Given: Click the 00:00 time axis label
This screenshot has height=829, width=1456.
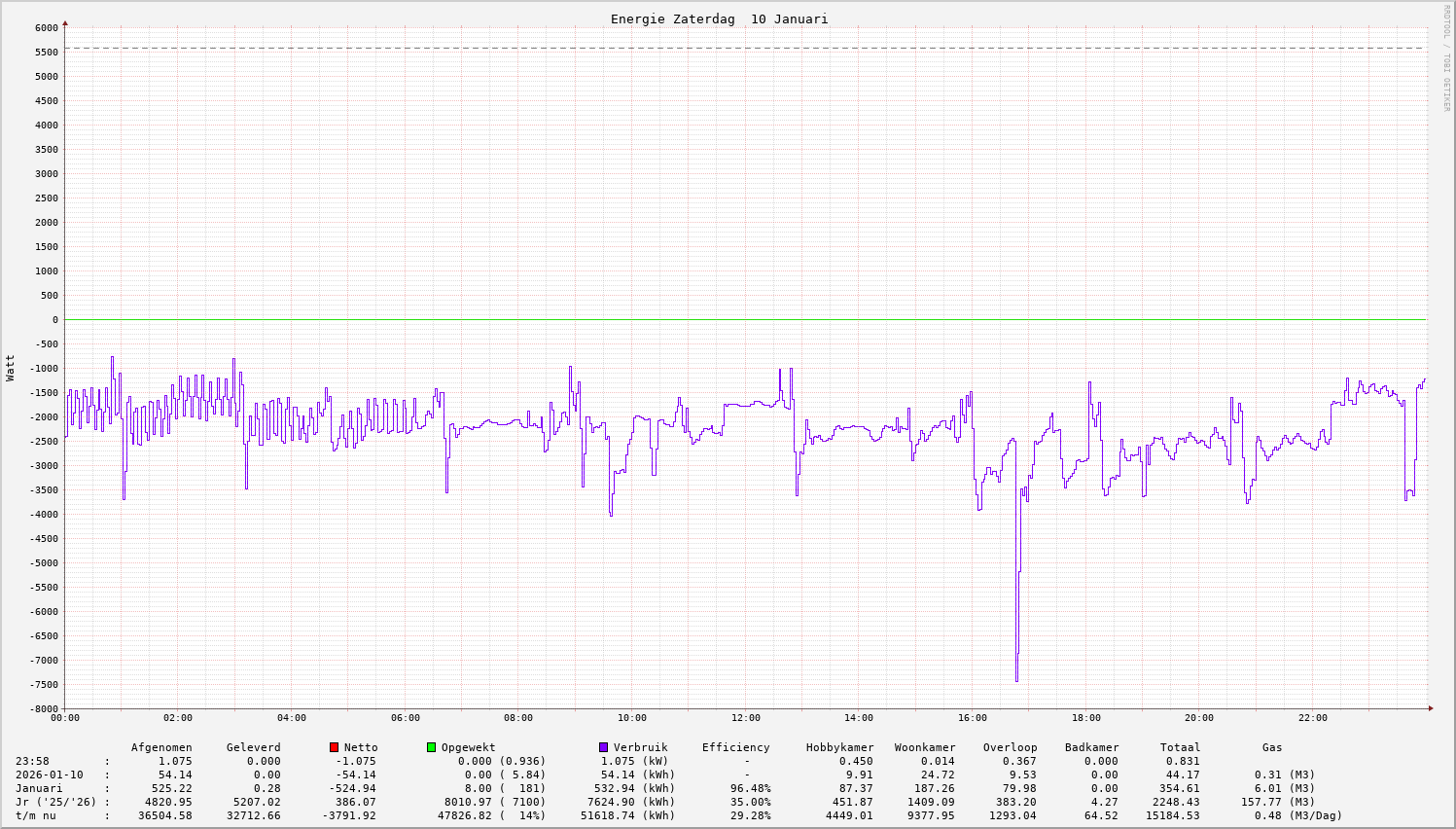Looking at the screenshot, I should [x=65, y=718].
